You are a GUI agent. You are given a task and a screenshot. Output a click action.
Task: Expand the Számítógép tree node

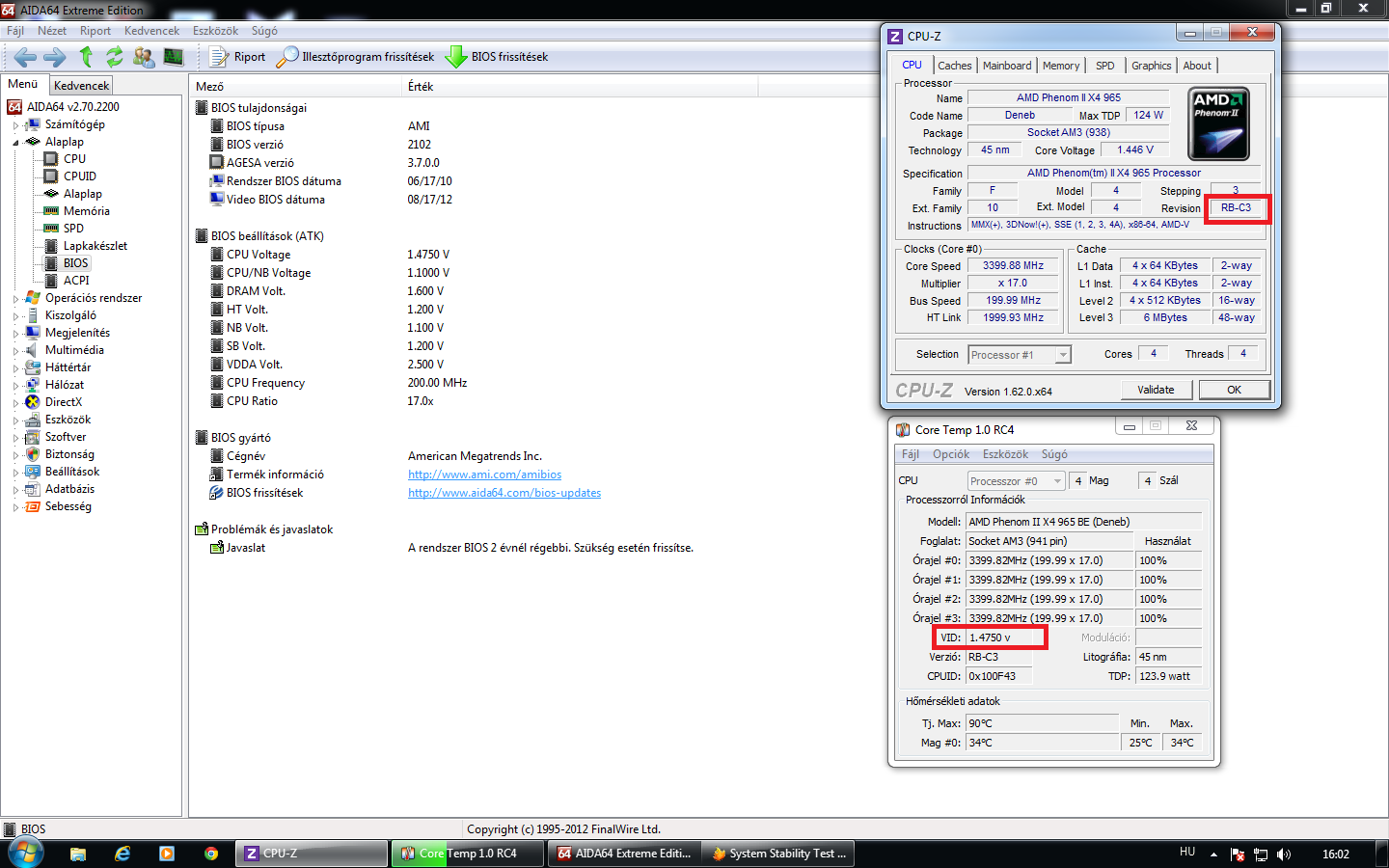[15, 124]
